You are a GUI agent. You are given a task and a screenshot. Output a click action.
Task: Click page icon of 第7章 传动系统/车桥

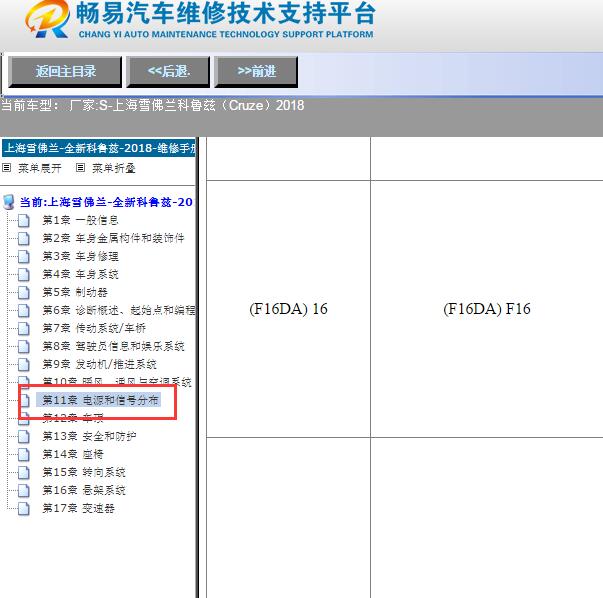coord(24,329)
